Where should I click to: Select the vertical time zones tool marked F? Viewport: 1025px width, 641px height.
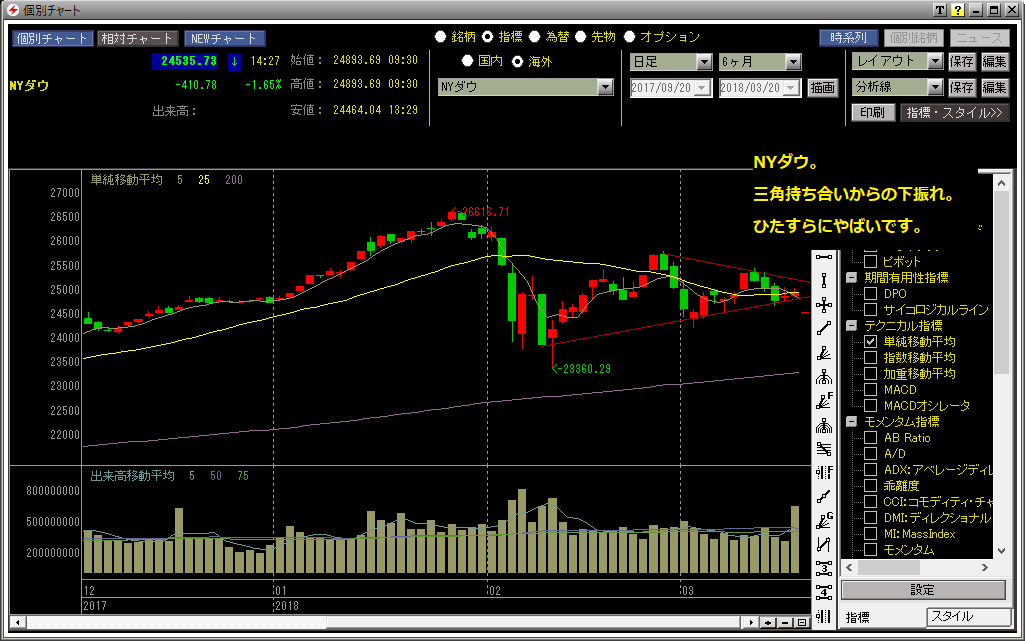coord(824,472)
